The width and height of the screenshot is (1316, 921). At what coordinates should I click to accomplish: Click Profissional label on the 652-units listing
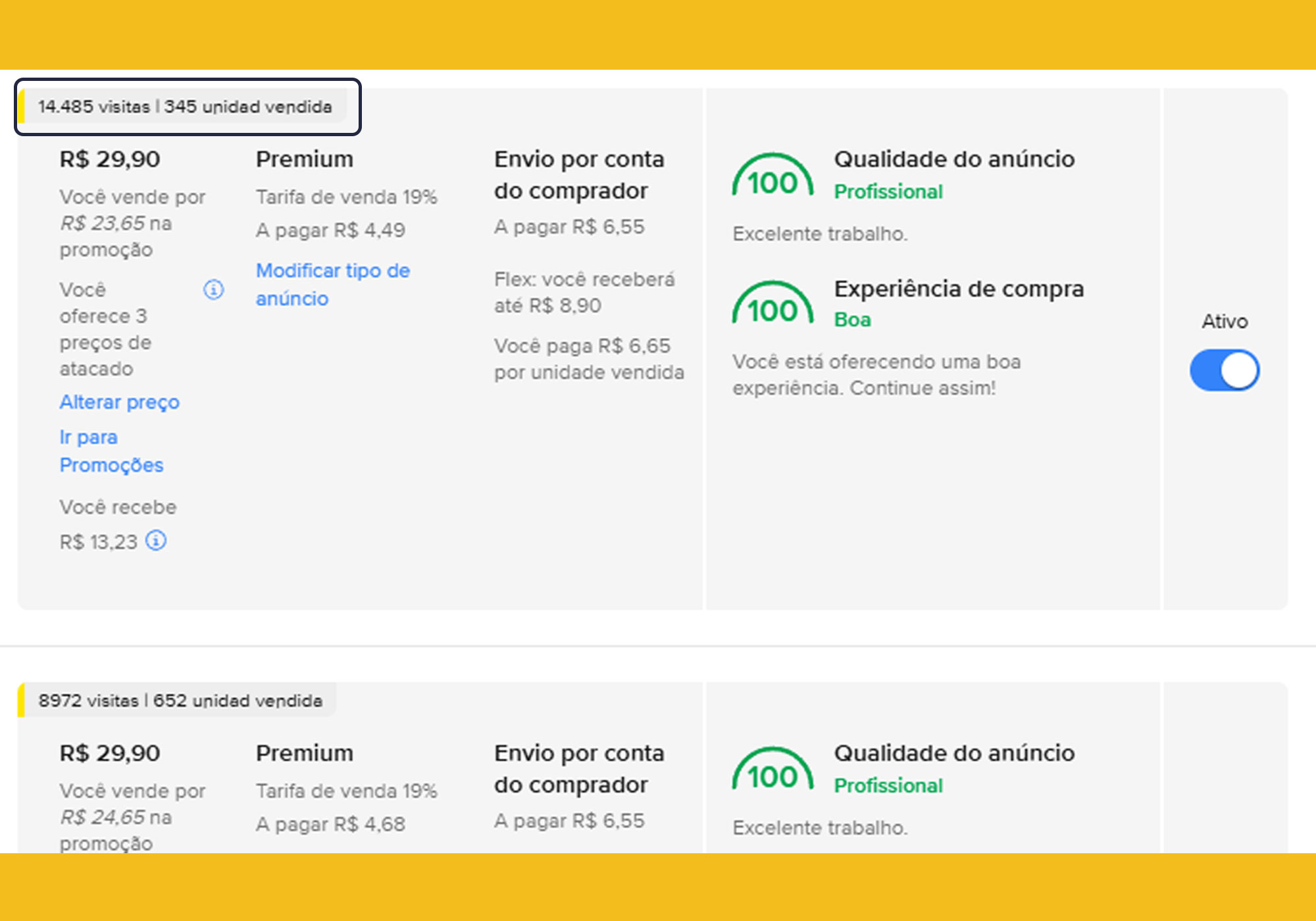(x=888, y=785)
